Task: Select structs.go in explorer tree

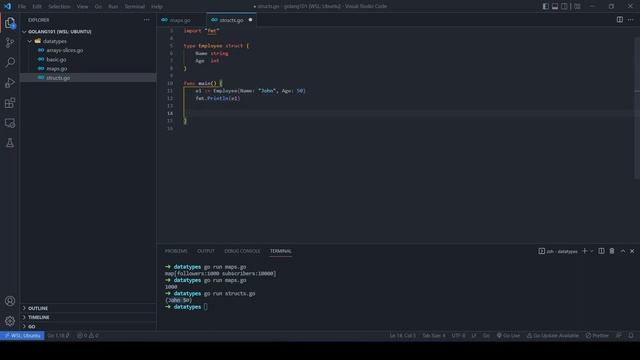Action: tap(88, 78)
